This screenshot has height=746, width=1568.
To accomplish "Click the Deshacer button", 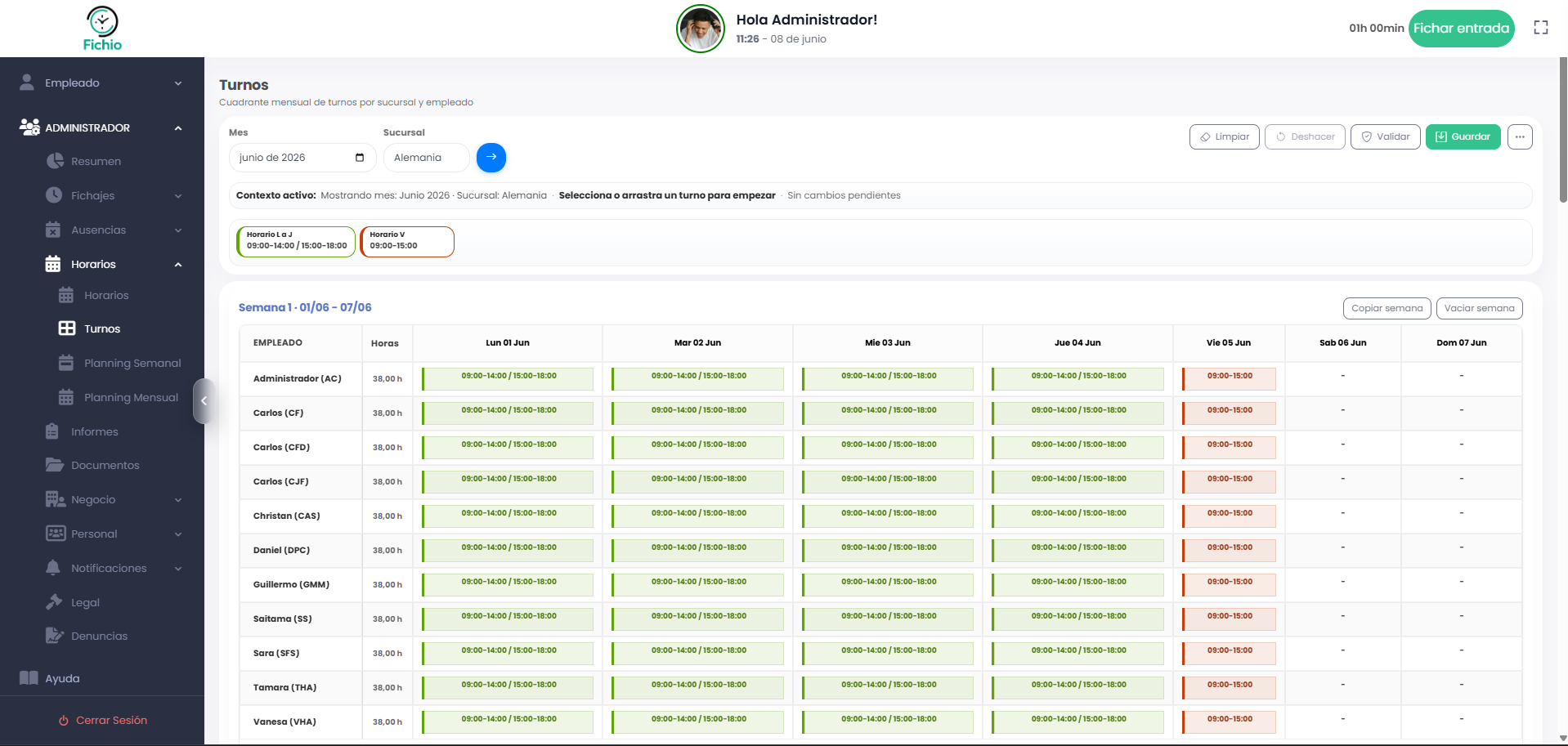I will tap(1305, 136).
